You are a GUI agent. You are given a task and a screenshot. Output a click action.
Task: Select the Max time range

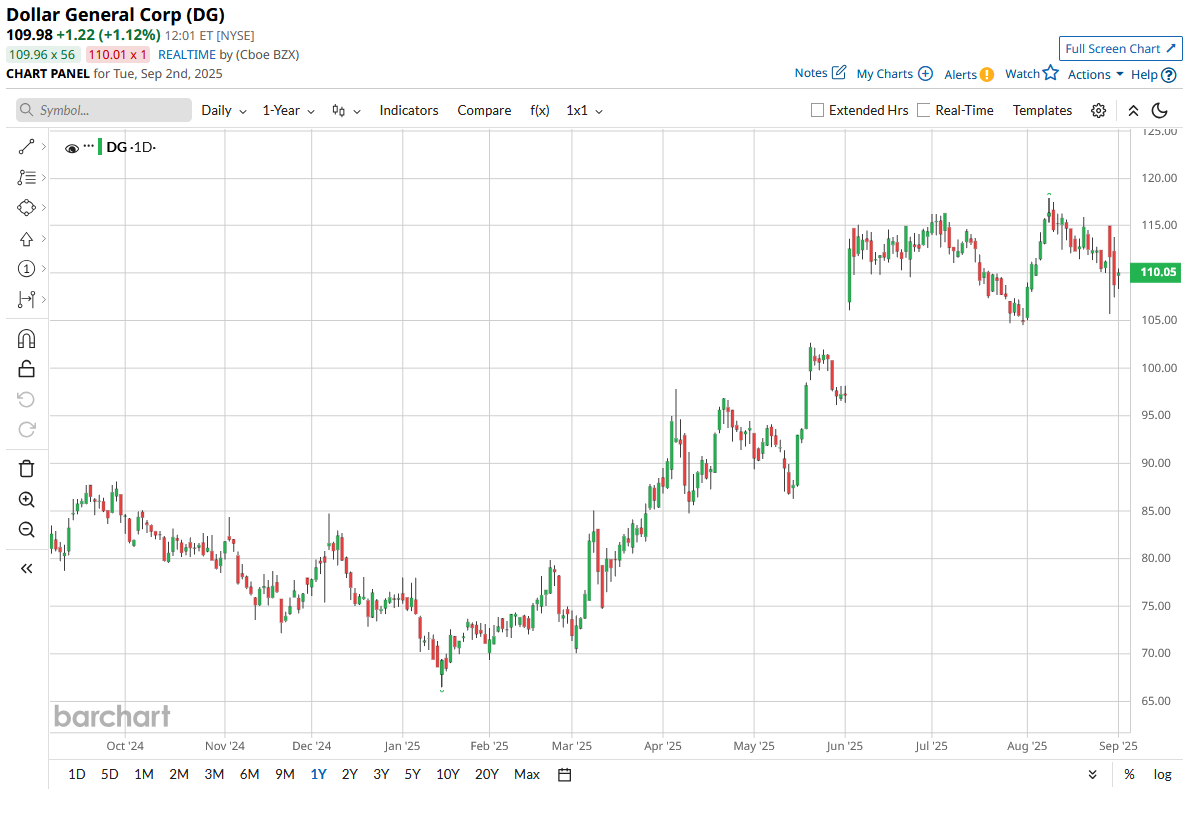(x=527, y=775)
